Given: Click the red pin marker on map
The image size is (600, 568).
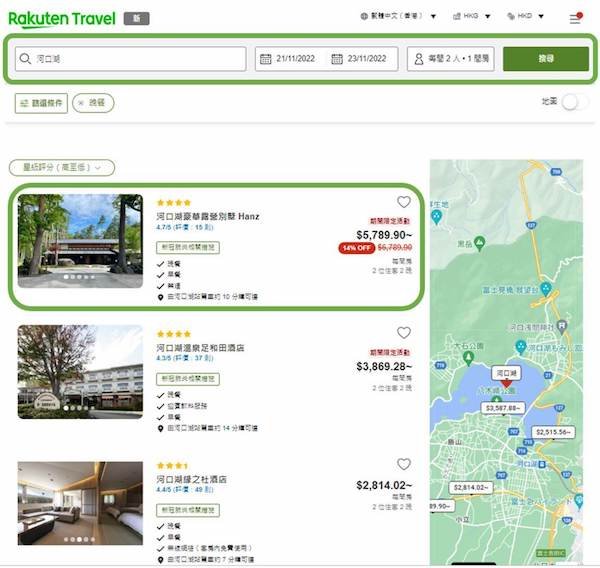Looking at the screenshot, I should (x=505, y=381).
